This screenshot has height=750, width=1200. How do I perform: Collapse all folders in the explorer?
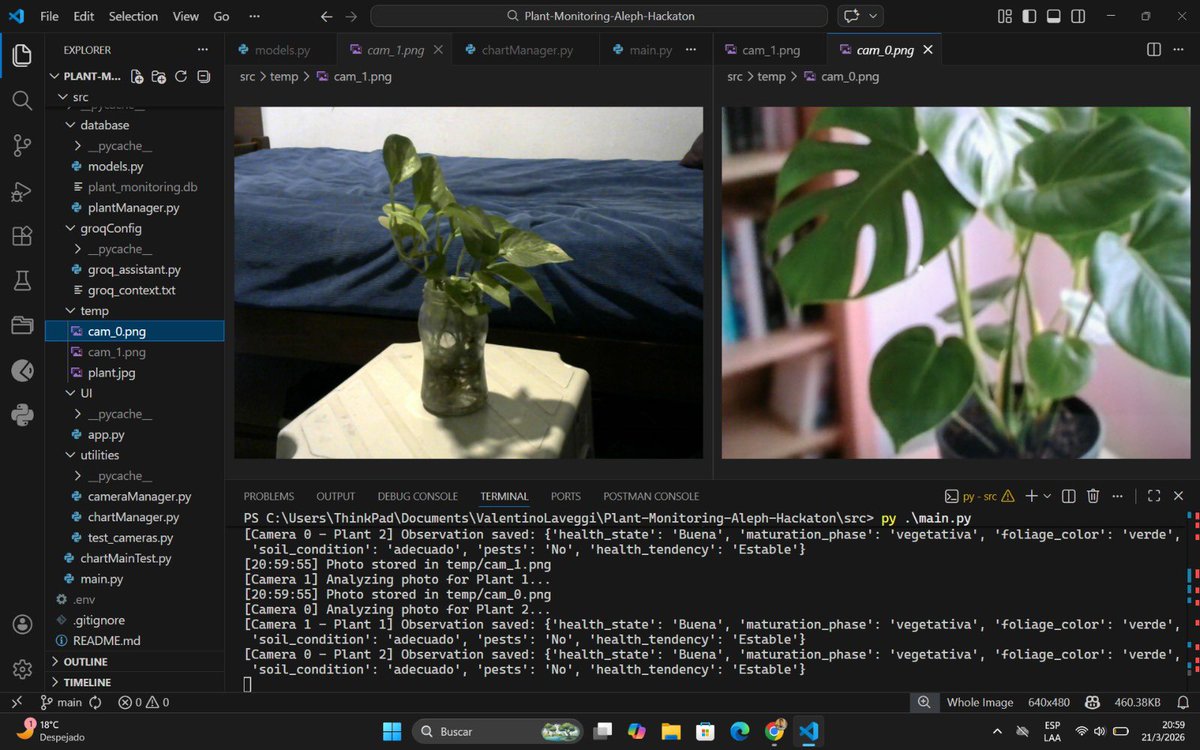coord(203,76)
